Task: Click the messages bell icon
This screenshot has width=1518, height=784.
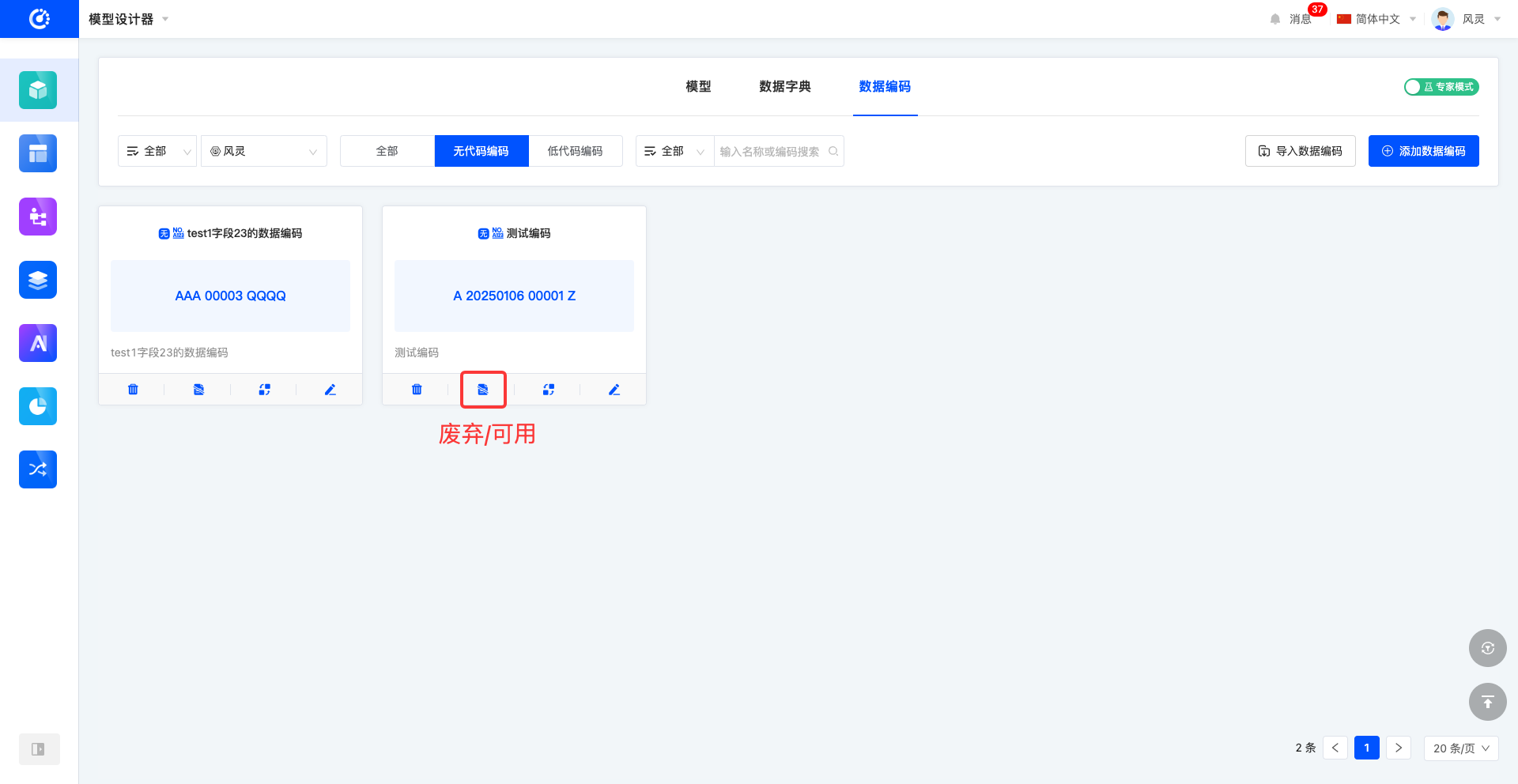Action: point(1275,19)
